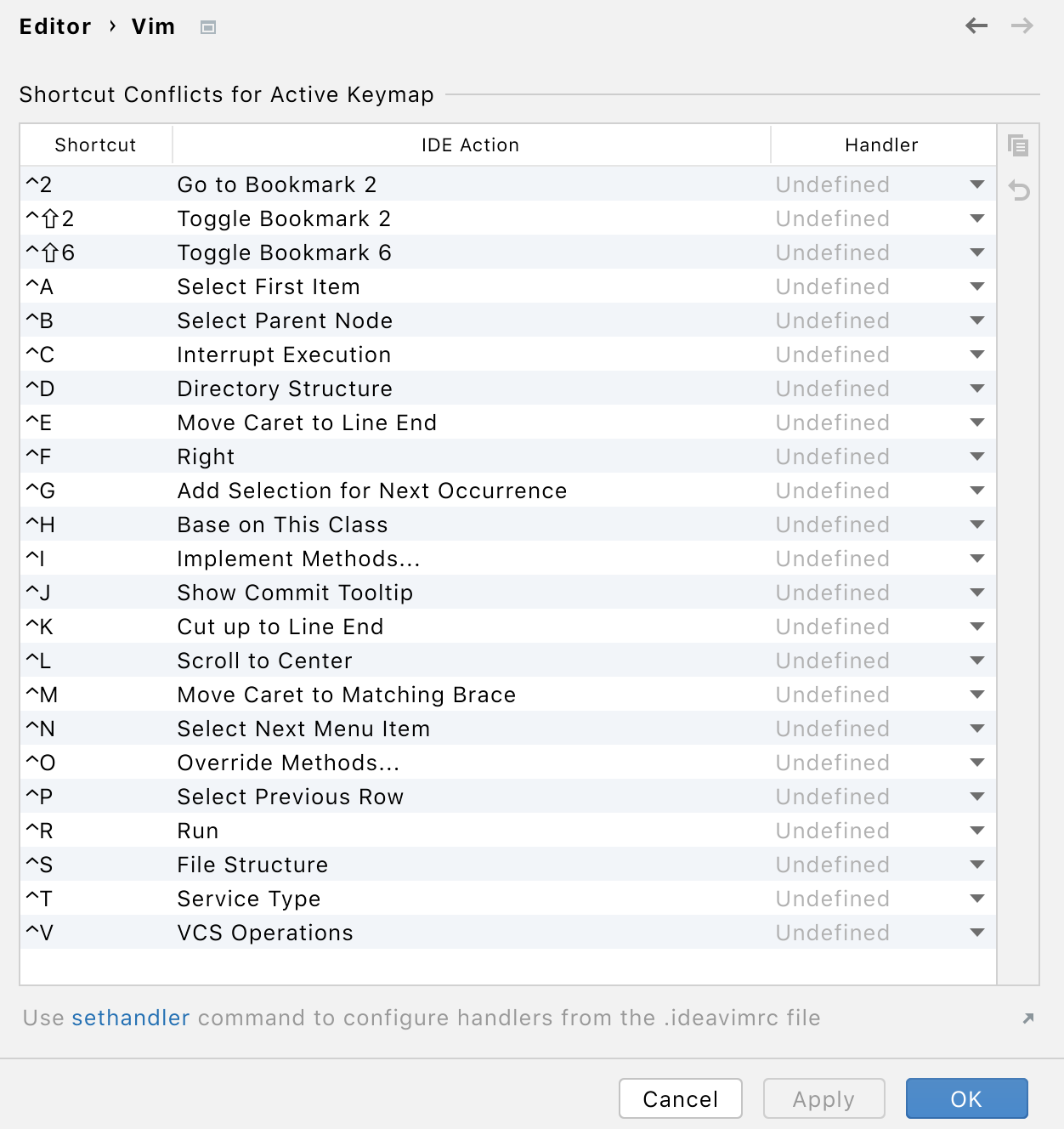Open handler dropdown for Go to Bookmark 2
This screenshot has width=1064, height=1129.
point(977,184)
